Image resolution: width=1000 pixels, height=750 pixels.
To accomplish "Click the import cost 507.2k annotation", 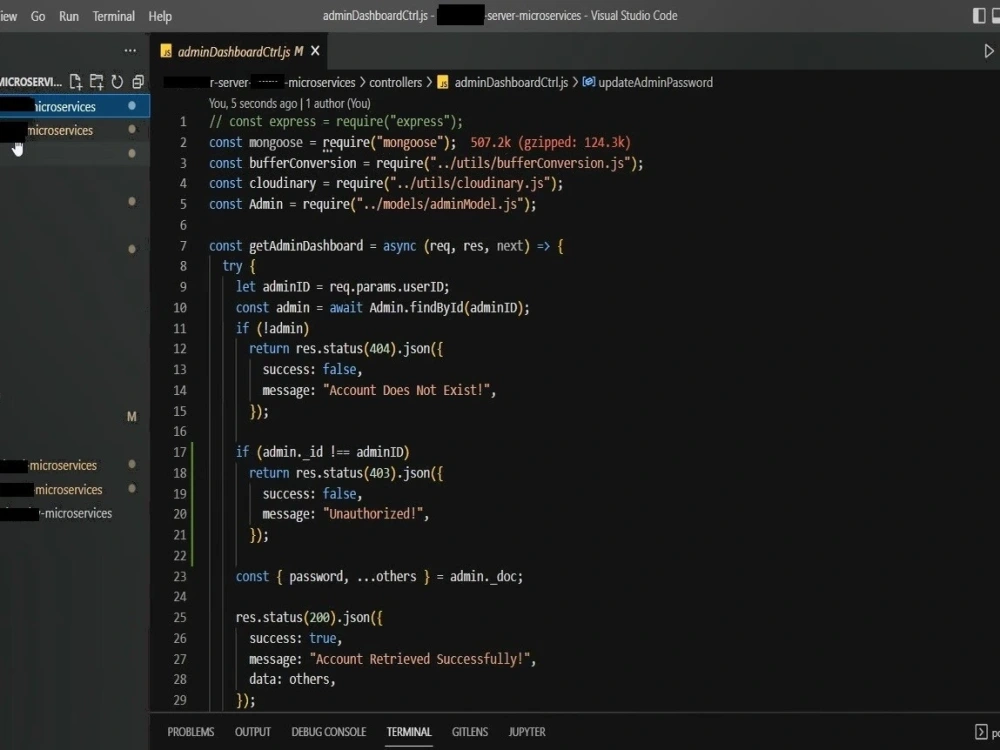I will (550, 142).
